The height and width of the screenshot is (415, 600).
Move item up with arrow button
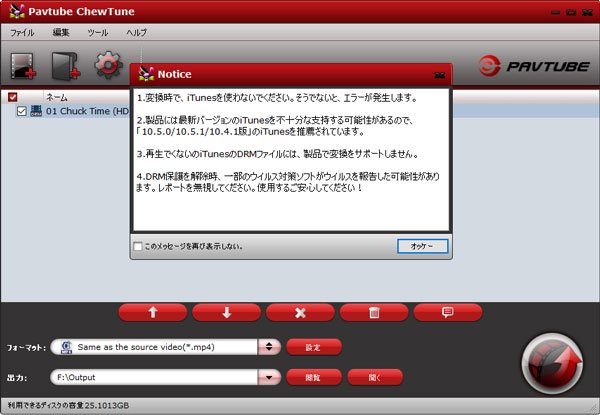coord(153,312)
